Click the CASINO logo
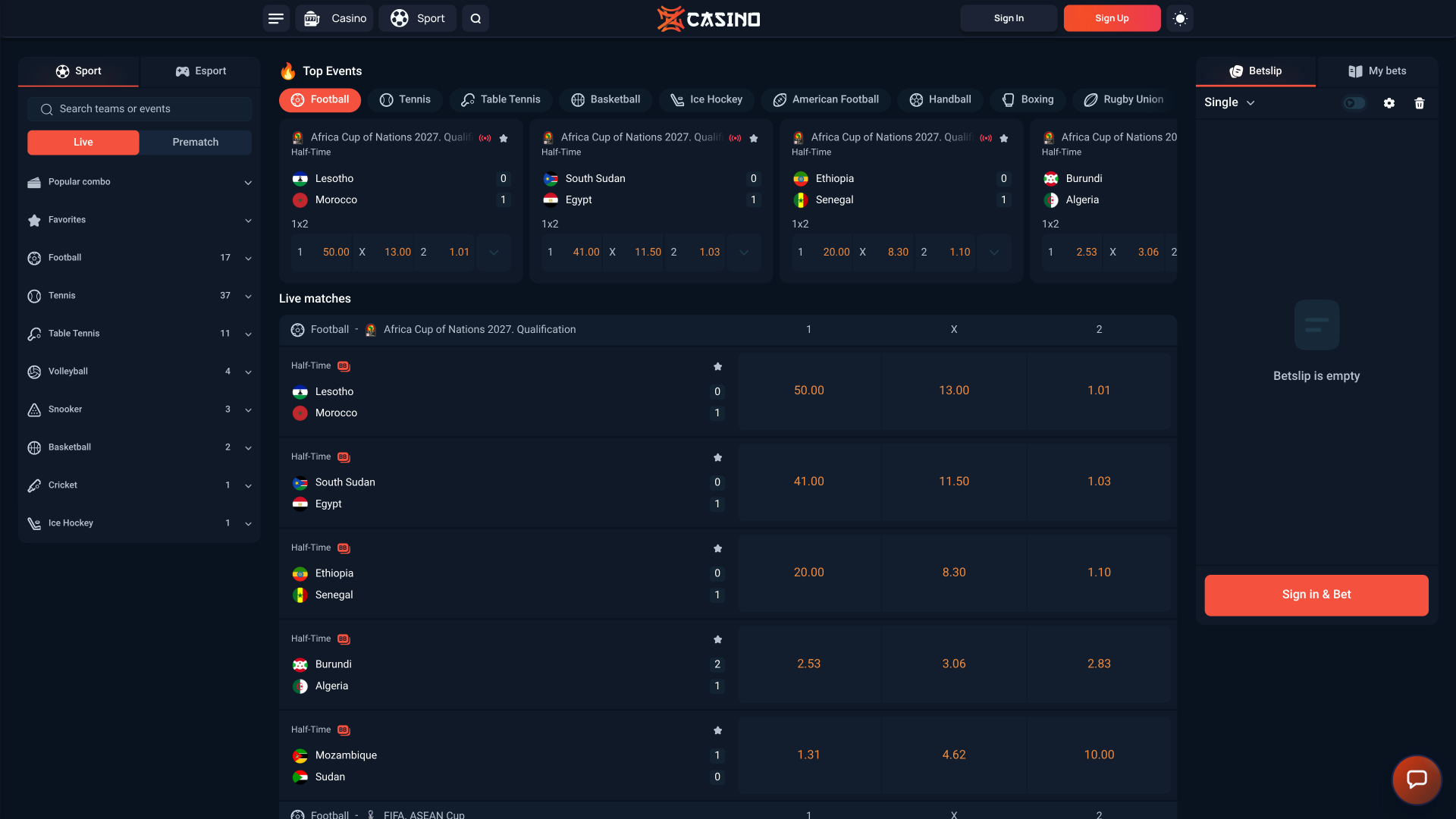 (709, 18)
